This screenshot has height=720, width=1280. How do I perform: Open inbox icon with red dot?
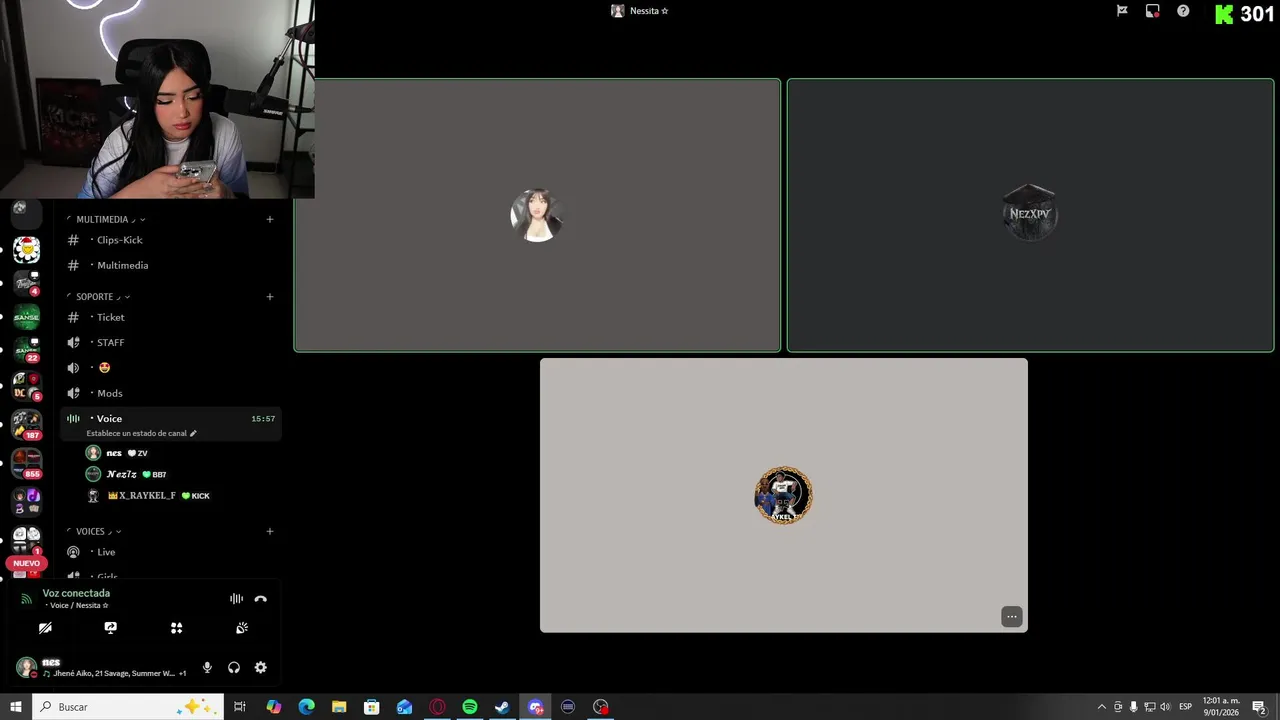pos(1153,11)
